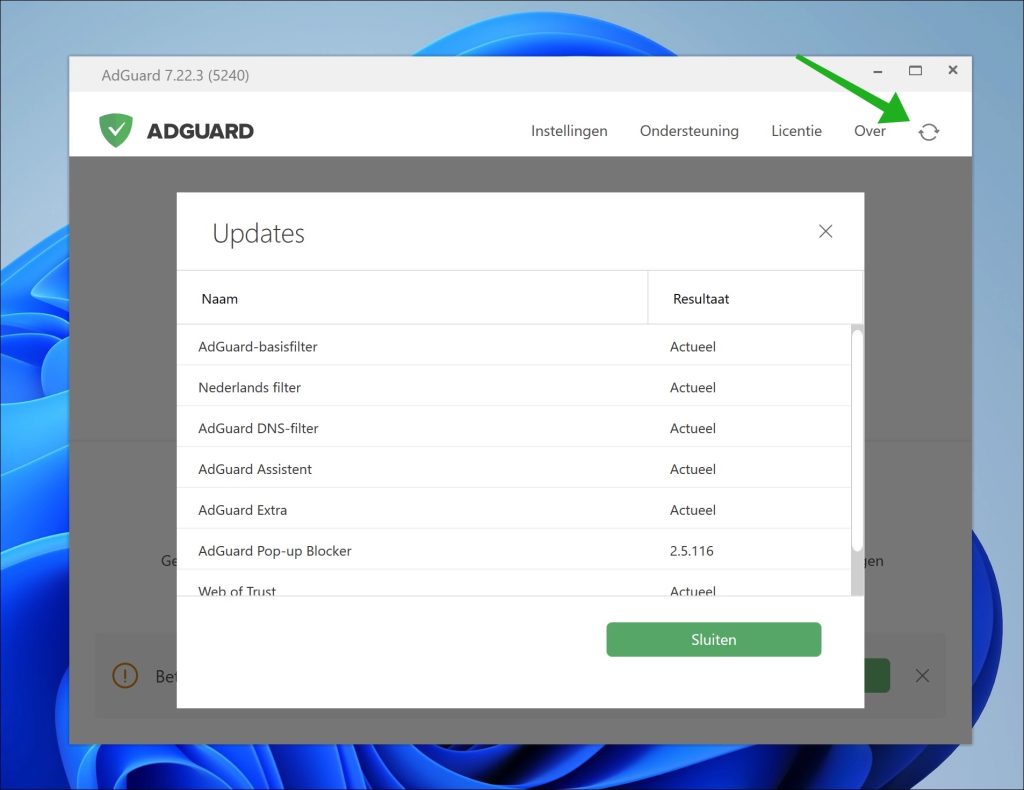Screen dimensions: 1024x790
Task: Select the AdGuard Extra row
Action: point(243,510)
